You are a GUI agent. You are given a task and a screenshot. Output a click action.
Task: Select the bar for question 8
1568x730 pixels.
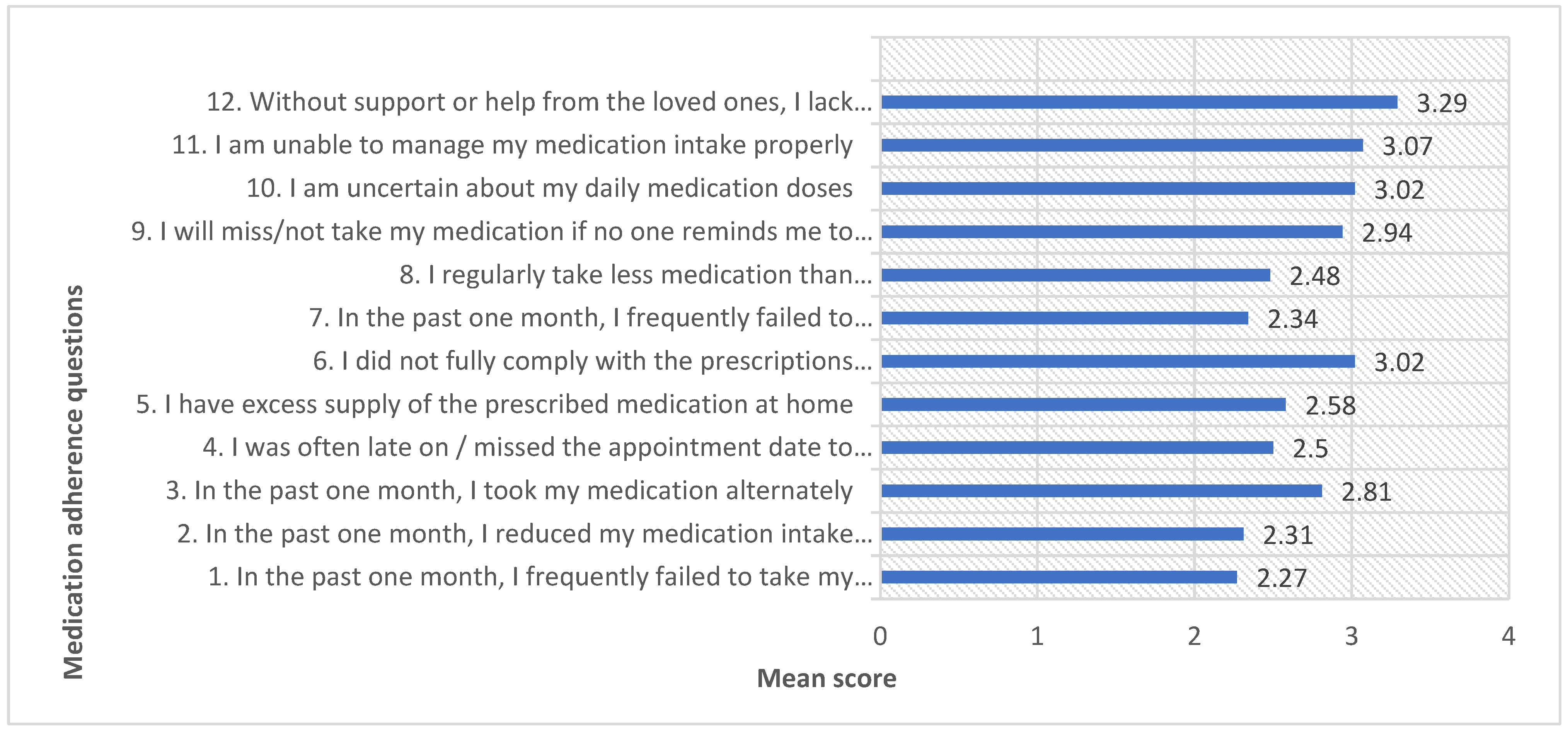[1075, 275]
